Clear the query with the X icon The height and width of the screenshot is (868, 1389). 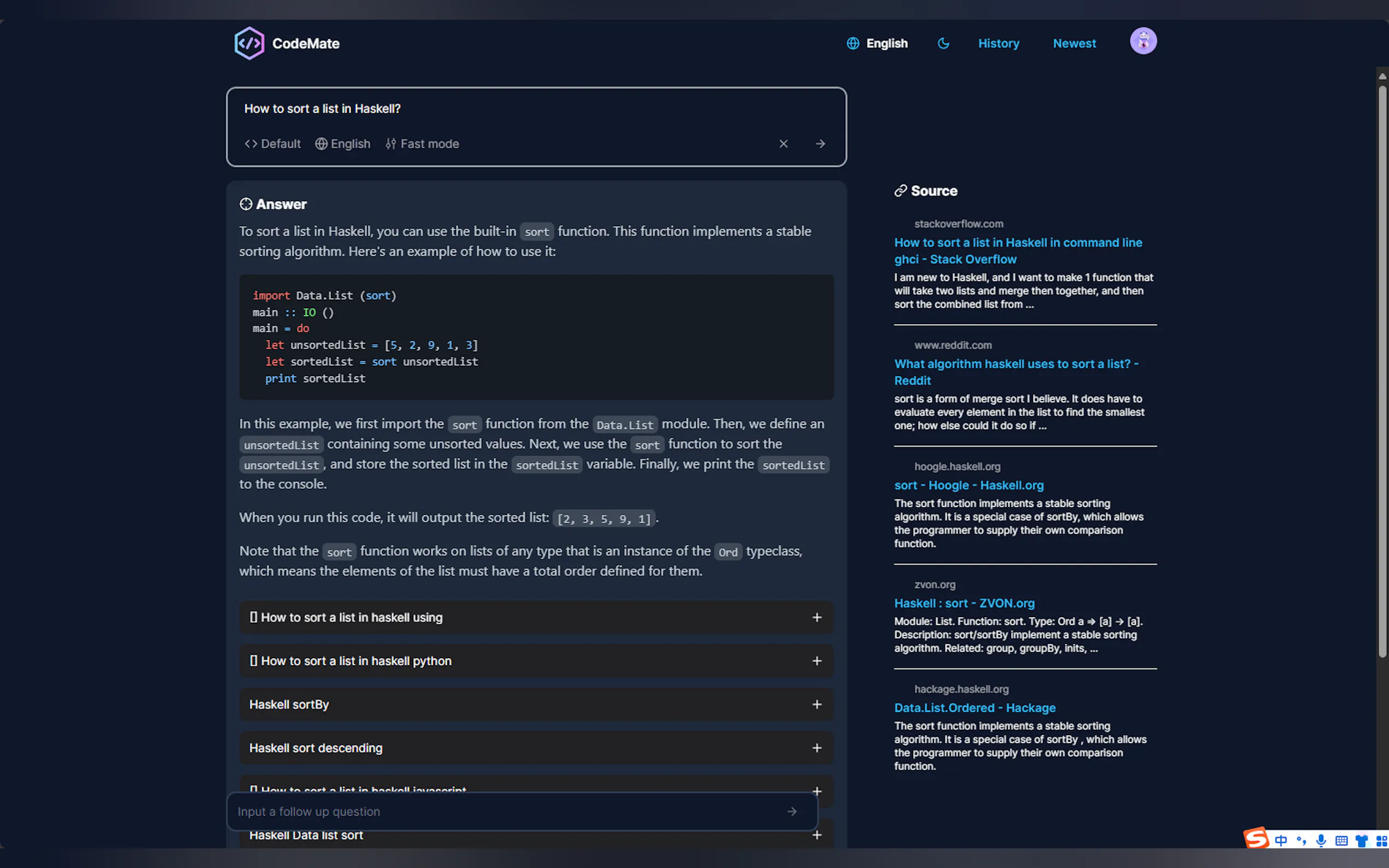783,144
